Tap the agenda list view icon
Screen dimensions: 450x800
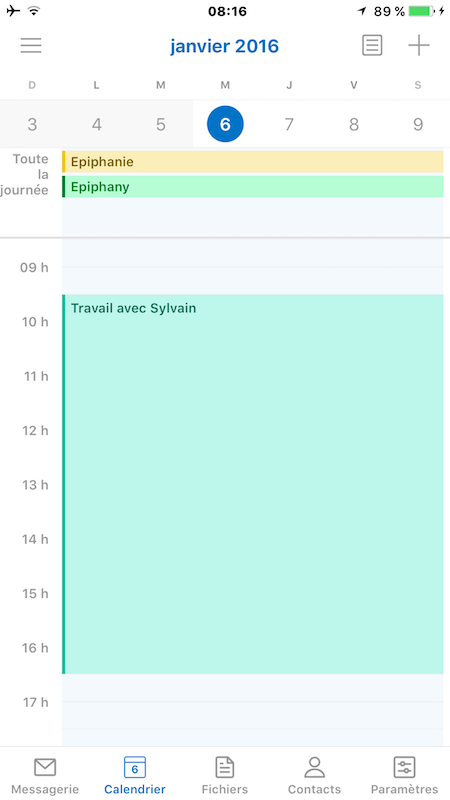(x=372, y=46)
